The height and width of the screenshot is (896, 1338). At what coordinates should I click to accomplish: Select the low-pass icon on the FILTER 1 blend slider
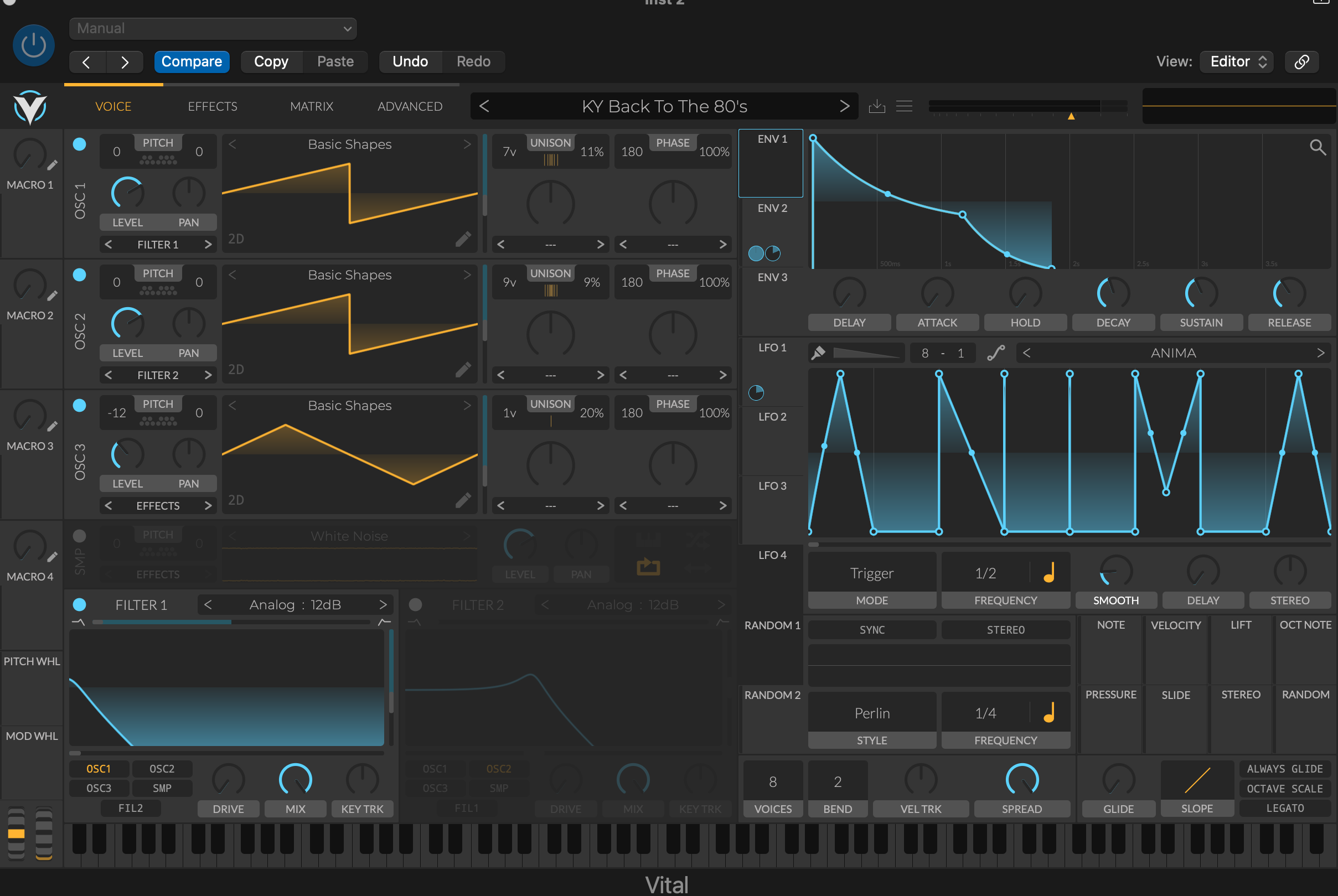(x=78, y=621)
